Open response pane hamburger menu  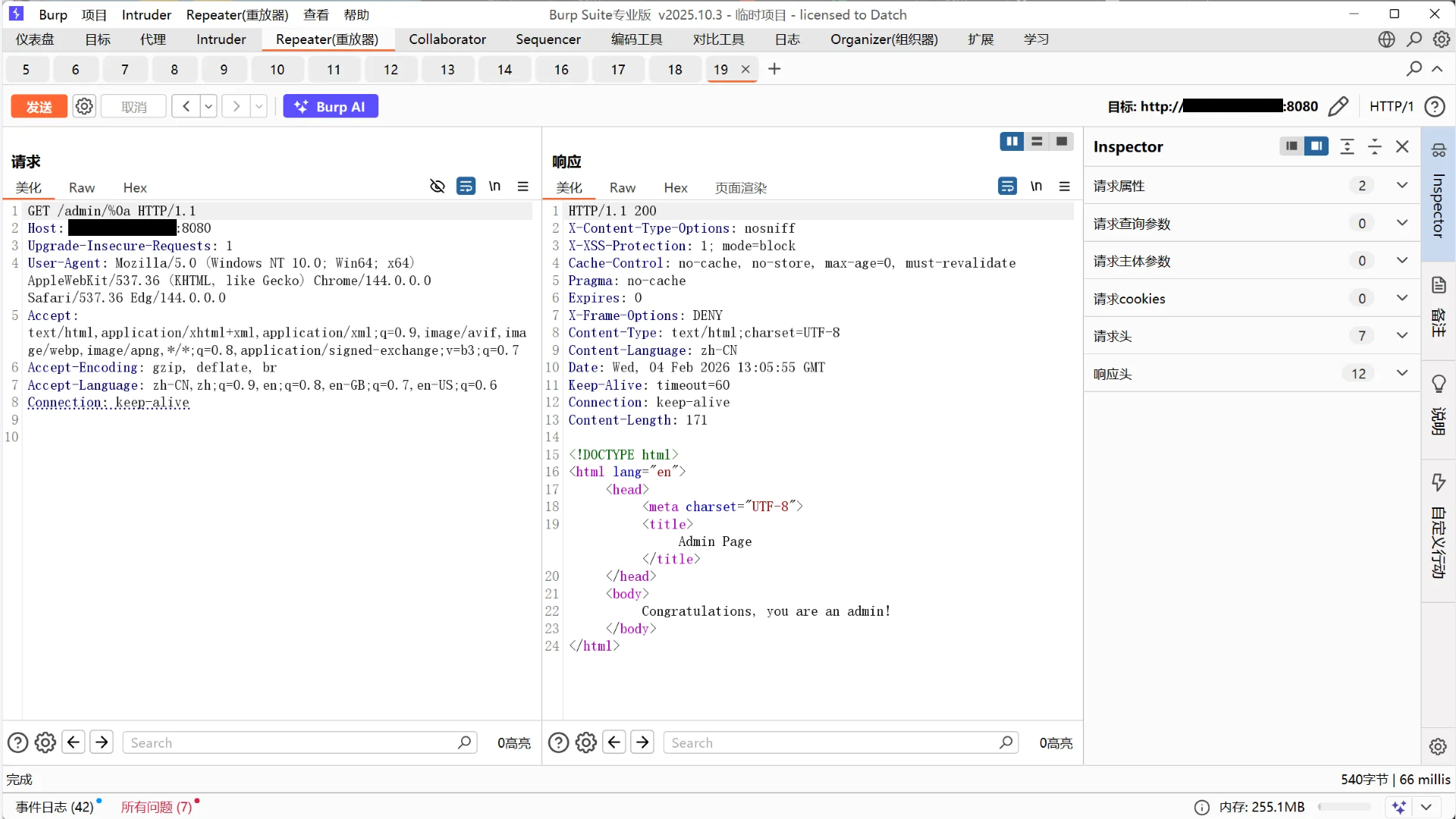pos(1065,187)
